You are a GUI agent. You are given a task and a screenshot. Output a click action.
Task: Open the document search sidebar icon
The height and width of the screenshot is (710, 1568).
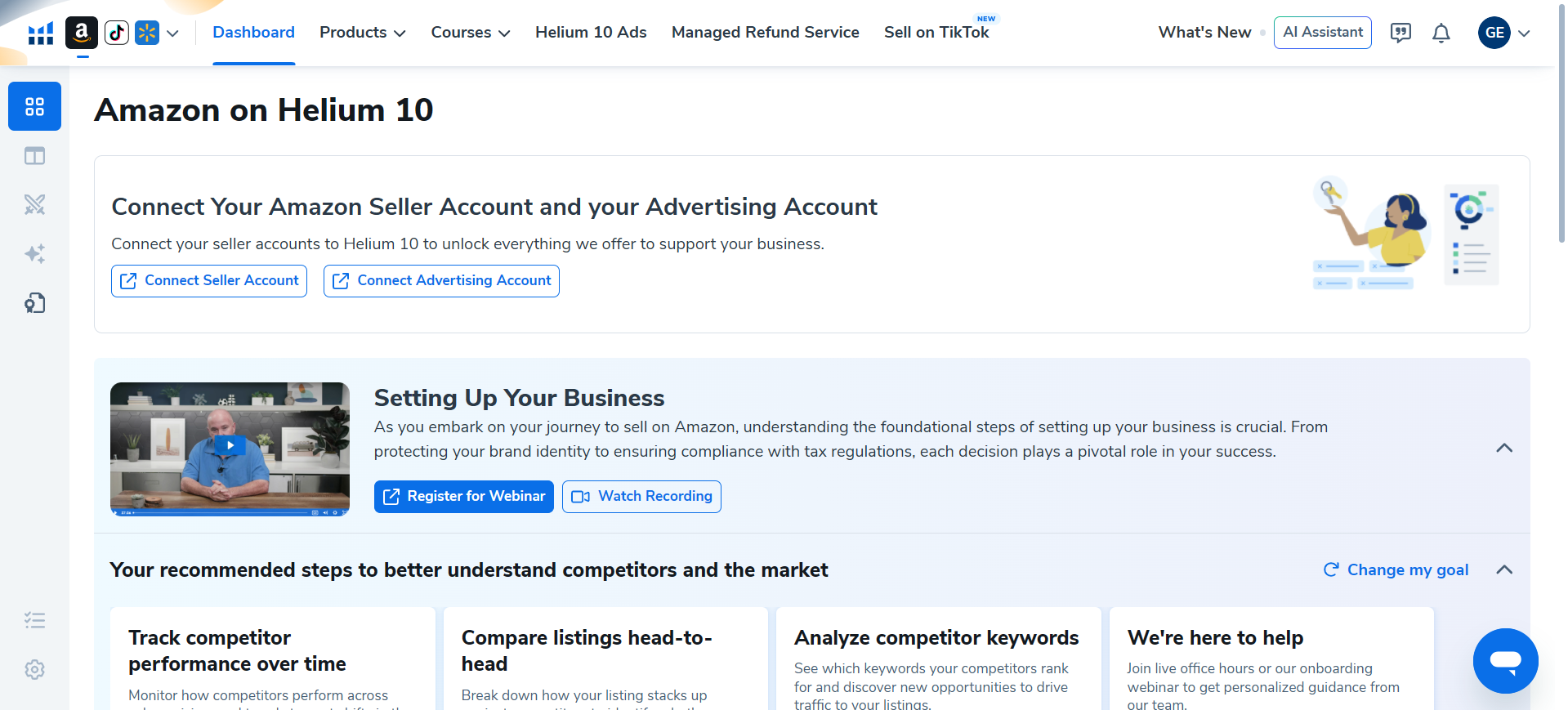click(34, 303)
